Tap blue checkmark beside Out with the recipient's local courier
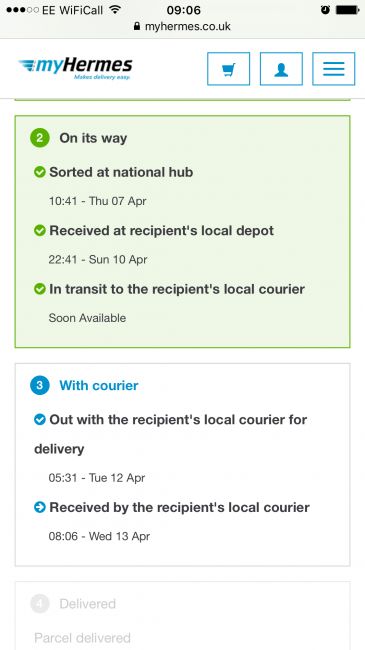Screen dimensions: 365x650 [x=40, y=420]
